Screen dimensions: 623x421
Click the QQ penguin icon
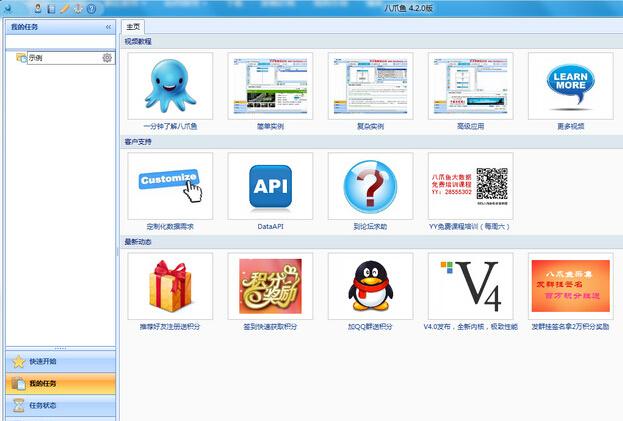370,286
